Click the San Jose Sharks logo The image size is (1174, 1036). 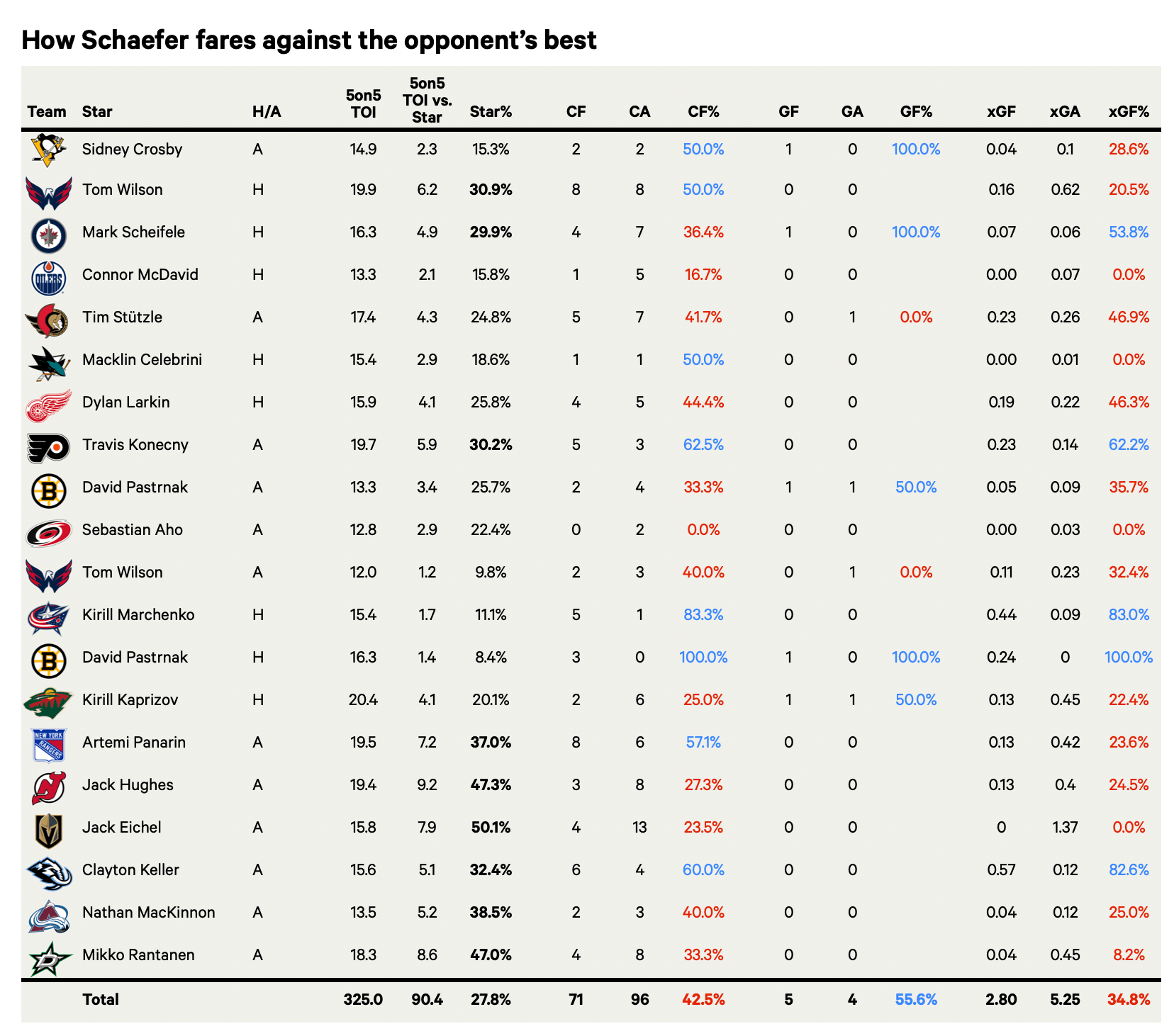(x=48, y=362)
